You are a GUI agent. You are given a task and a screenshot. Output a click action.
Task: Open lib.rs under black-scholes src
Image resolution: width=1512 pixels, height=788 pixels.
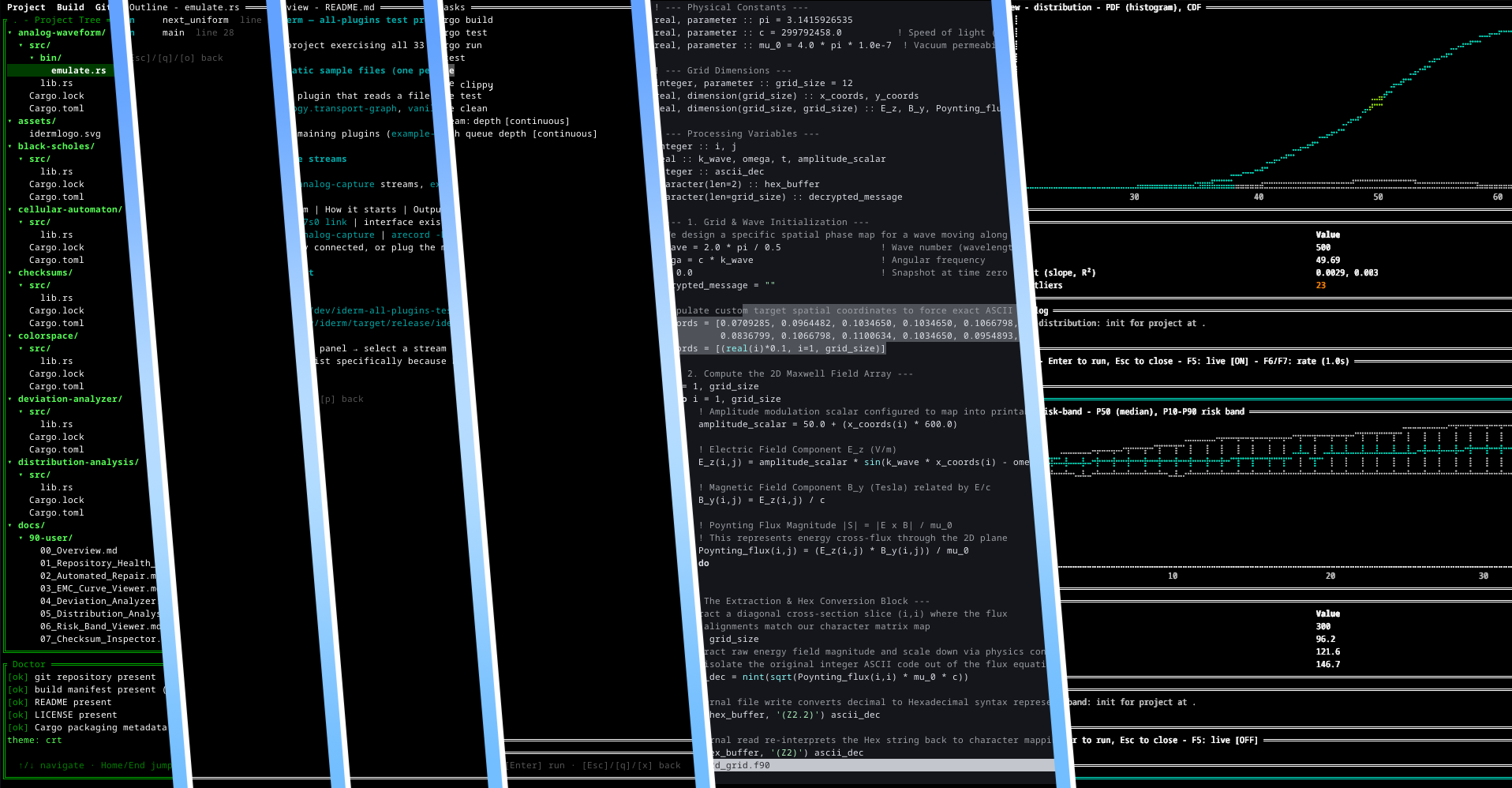click(x=56, y=171)
